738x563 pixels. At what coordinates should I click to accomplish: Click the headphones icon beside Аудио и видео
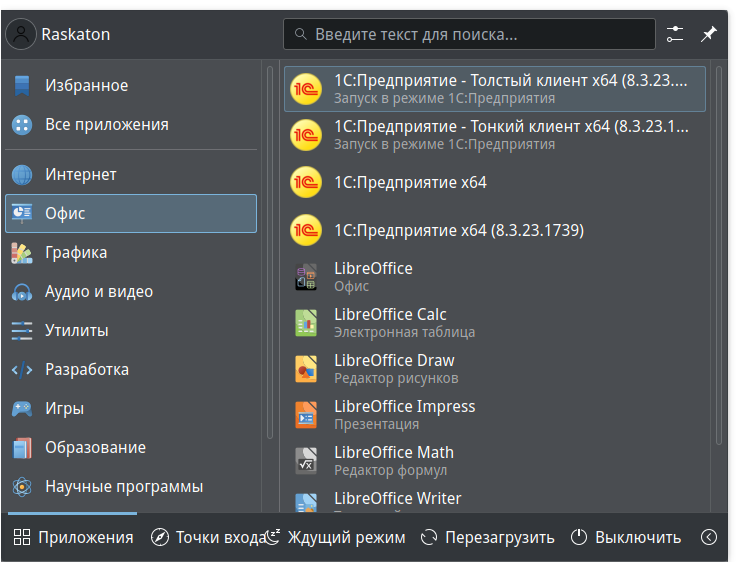[22, 292]
